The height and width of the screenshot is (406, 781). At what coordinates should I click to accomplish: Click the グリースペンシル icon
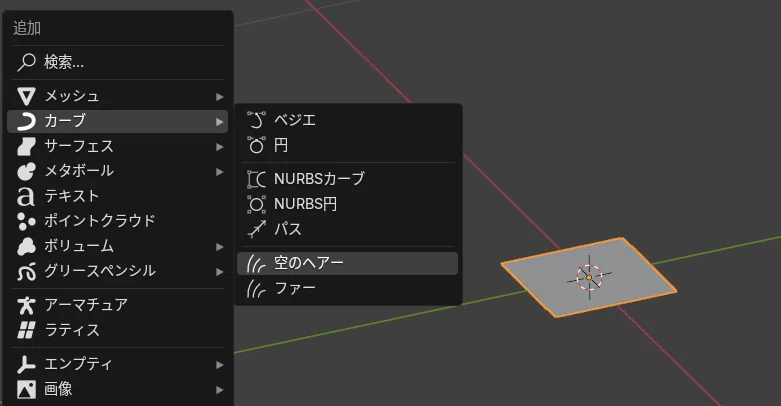tap(26, 271)
